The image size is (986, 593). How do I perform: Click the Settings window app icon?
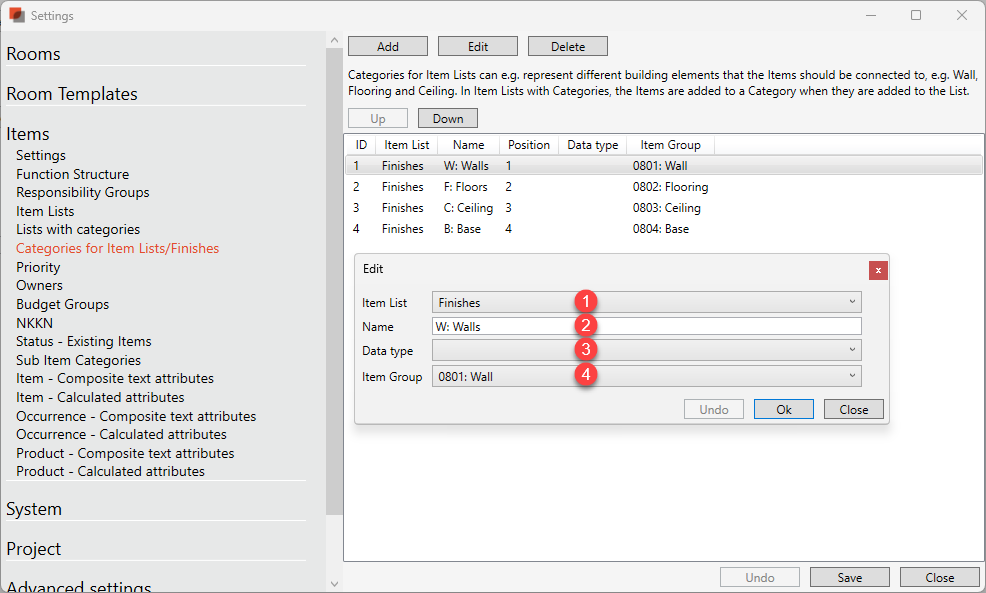click(16, 16)
